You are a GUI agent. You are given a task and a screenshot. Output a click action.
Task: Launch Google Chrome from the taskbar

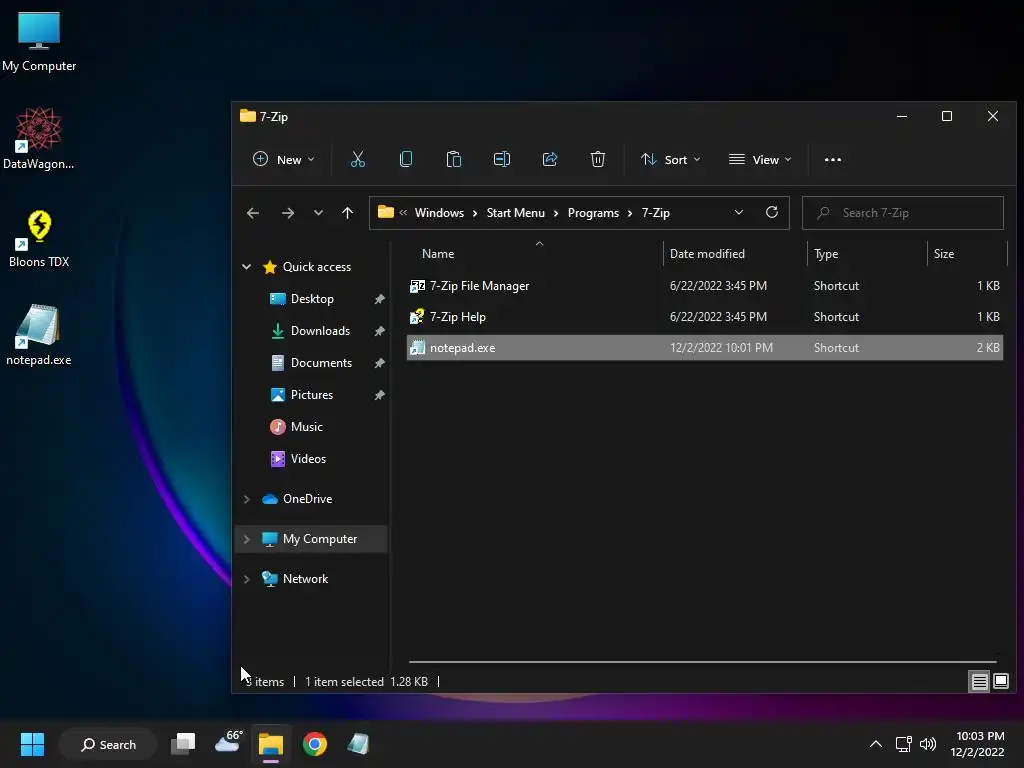click(x=315, y=744)
